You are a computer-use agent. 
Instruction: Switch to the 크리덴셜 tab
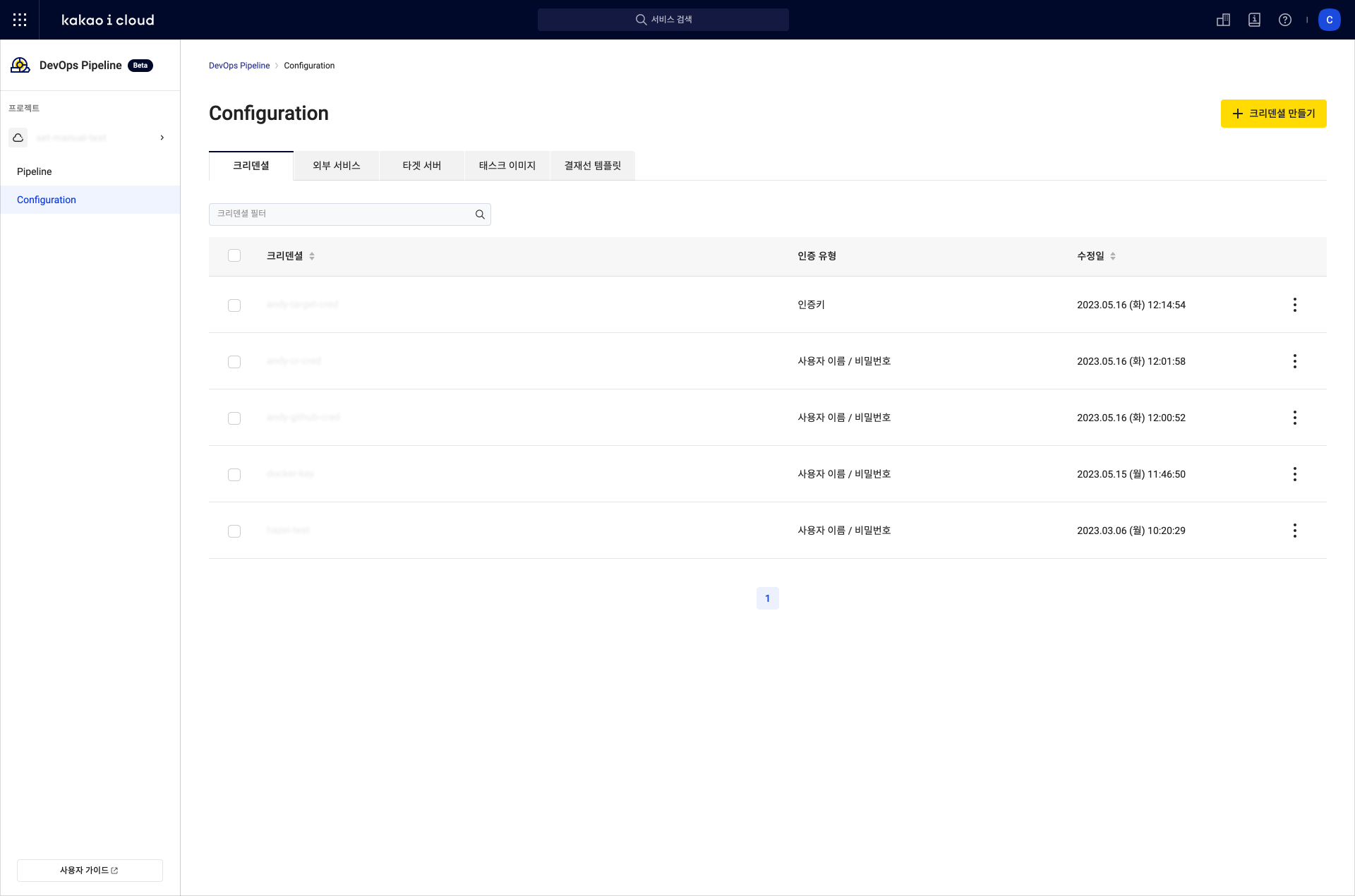coord(251,166)
